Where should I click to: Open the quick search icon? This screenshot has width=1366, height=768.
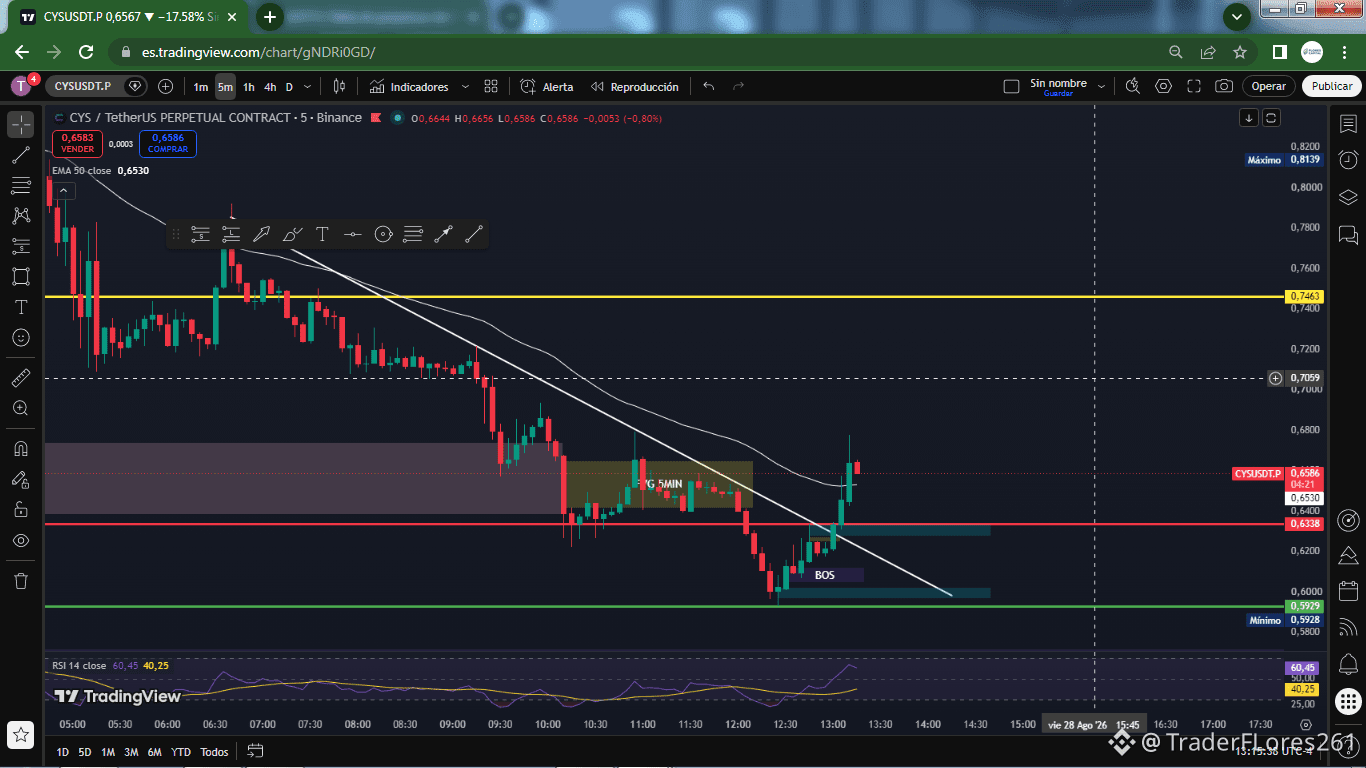1133,87
